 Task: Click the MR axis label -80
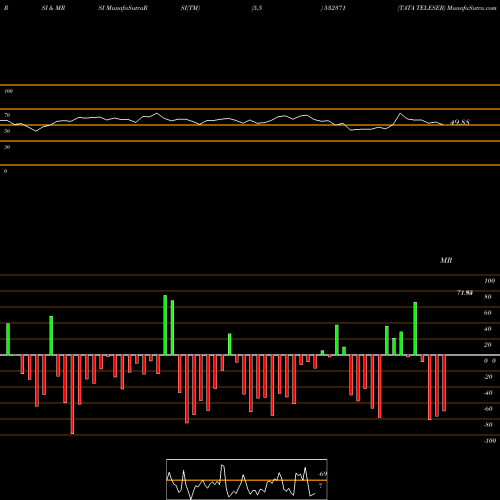click(x=488, y=425)
